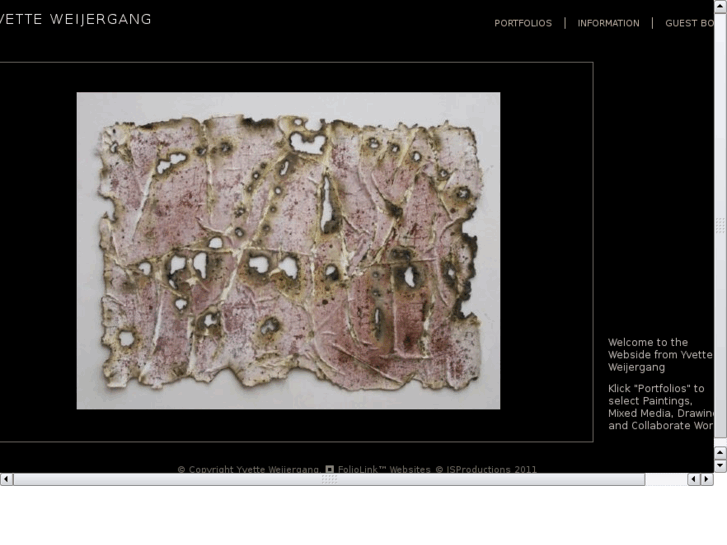Click the up arrow button in the lower pair
Viewport: 727px width, 545px height.
pos(720,452)
